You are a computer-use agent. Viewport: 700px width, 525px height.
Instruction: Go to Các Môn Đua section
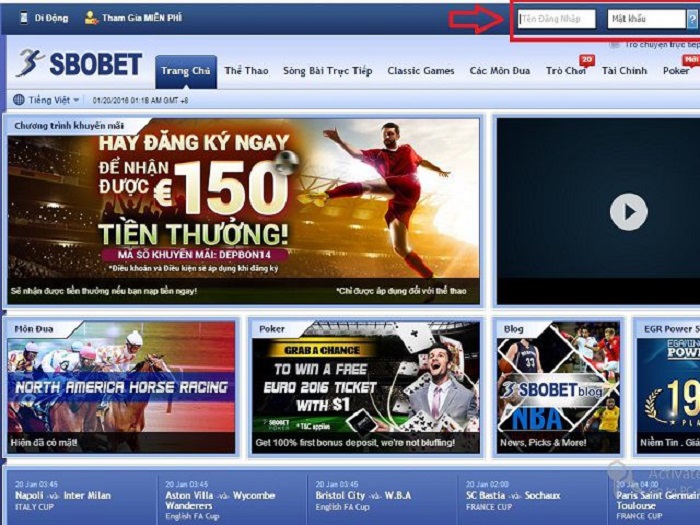click(x=499, y=71)
